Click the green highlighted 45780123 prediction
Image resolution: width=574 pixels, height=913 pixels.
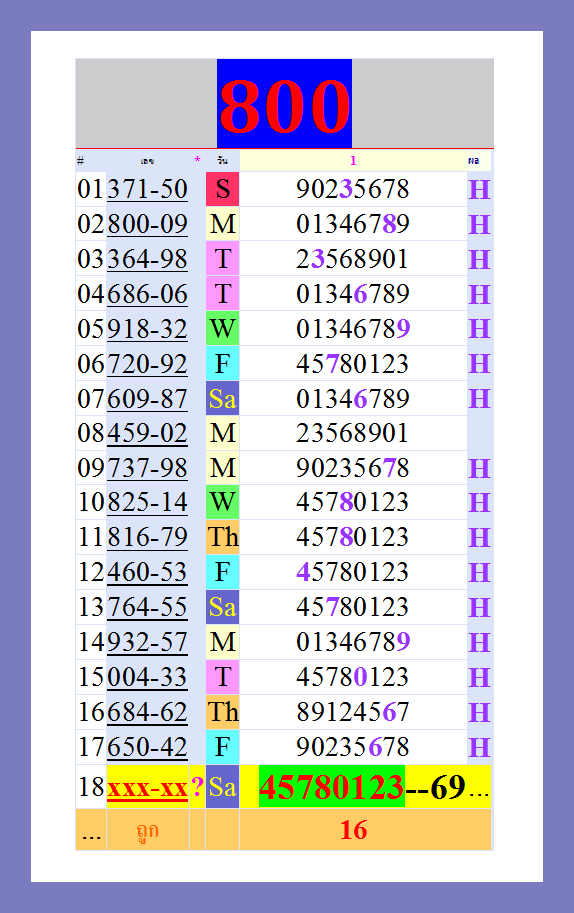[x=332, y=787]
